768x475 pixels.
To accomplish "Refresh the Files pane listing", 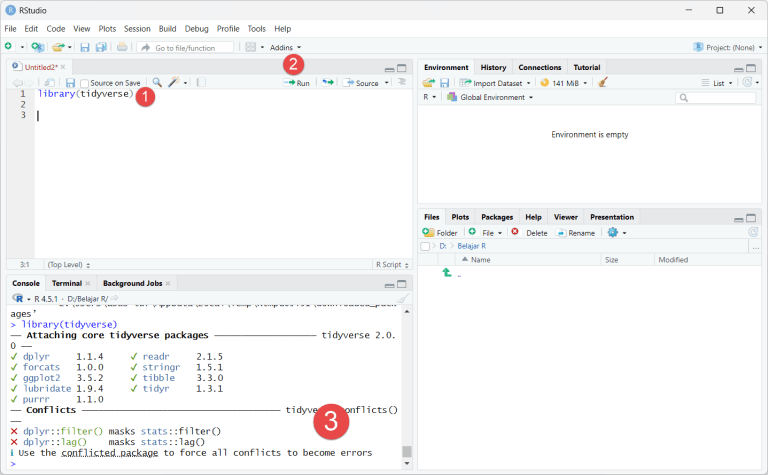I will (753, 232).
